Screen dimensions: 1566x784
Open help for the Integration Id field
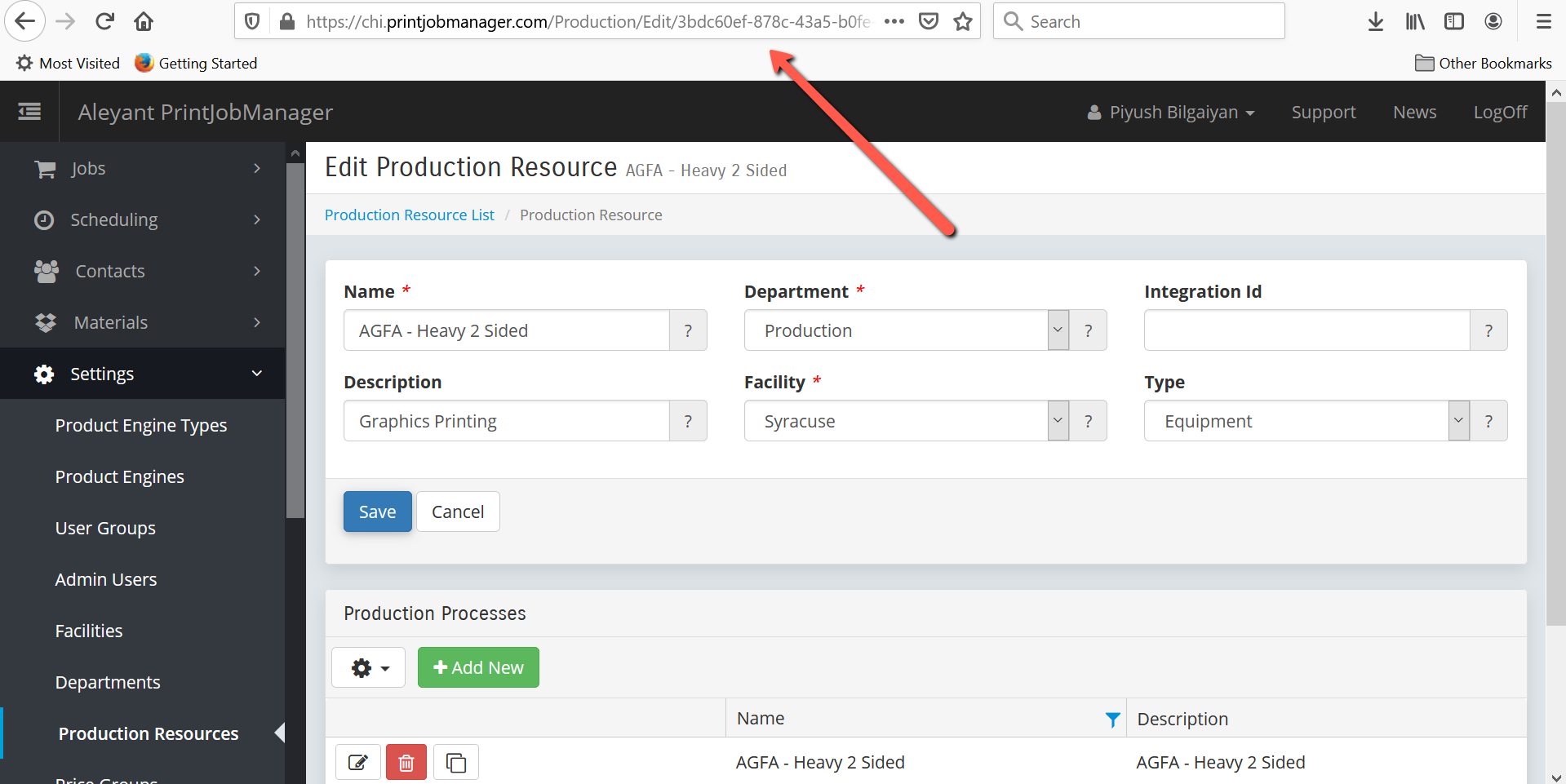1488,330
